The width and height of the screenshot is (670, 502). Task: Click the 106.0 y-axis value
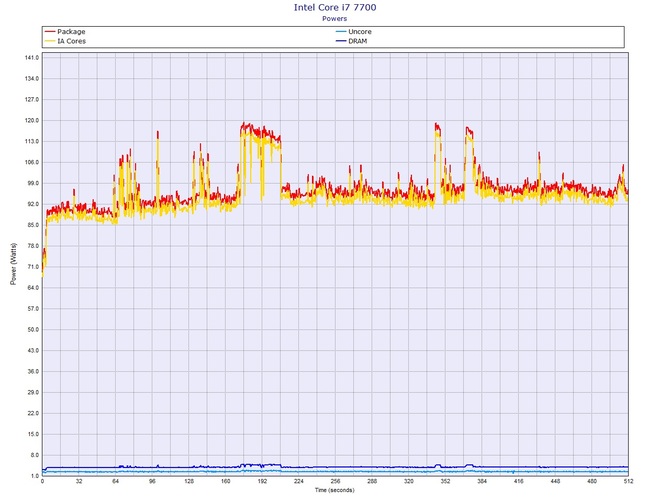click(32, 162)
